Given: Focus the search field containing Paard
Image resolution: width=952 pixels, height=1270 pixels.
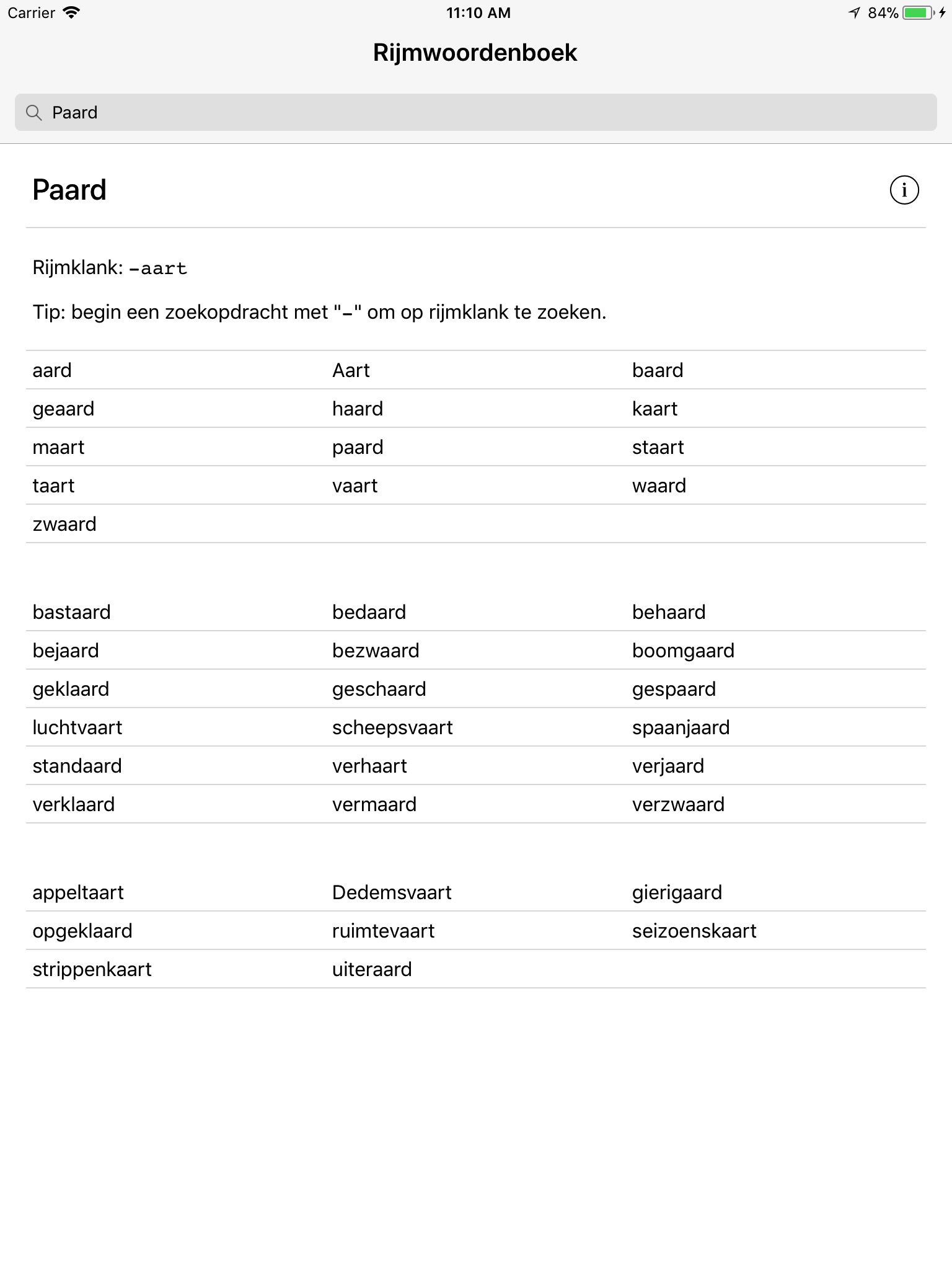Looking at the screenshot, I should (476, 113).
